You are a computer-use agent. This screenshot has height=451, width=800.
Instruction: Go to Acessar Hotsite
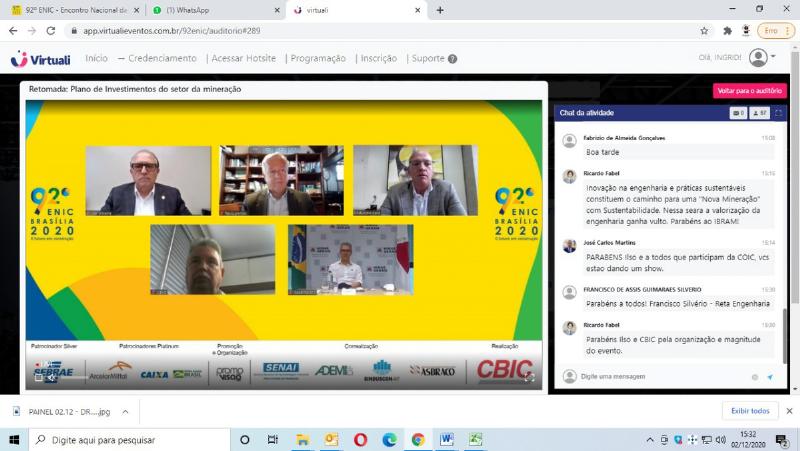tap(243, 58)
